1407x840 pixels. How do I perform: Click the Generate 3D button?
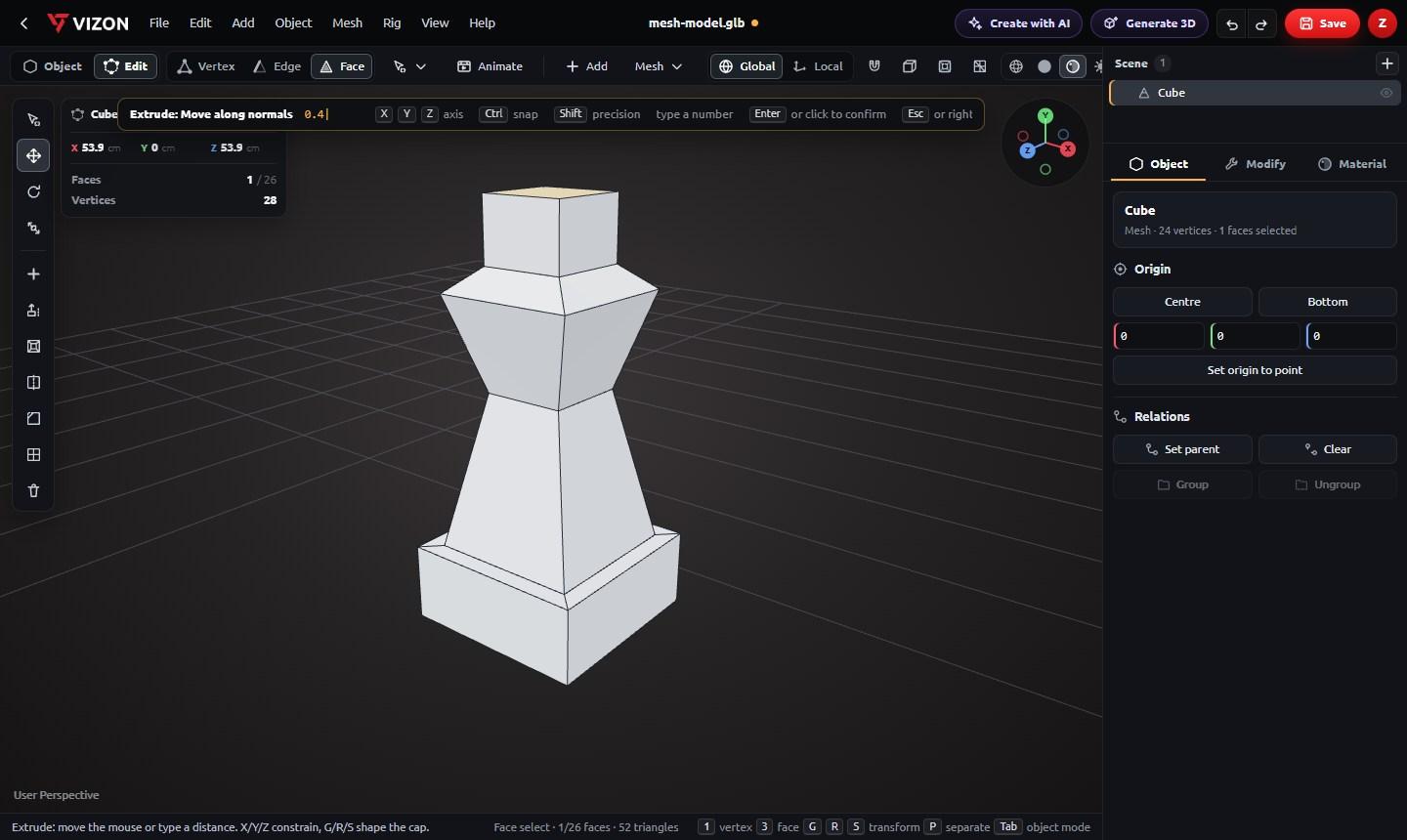[1149, 23]
